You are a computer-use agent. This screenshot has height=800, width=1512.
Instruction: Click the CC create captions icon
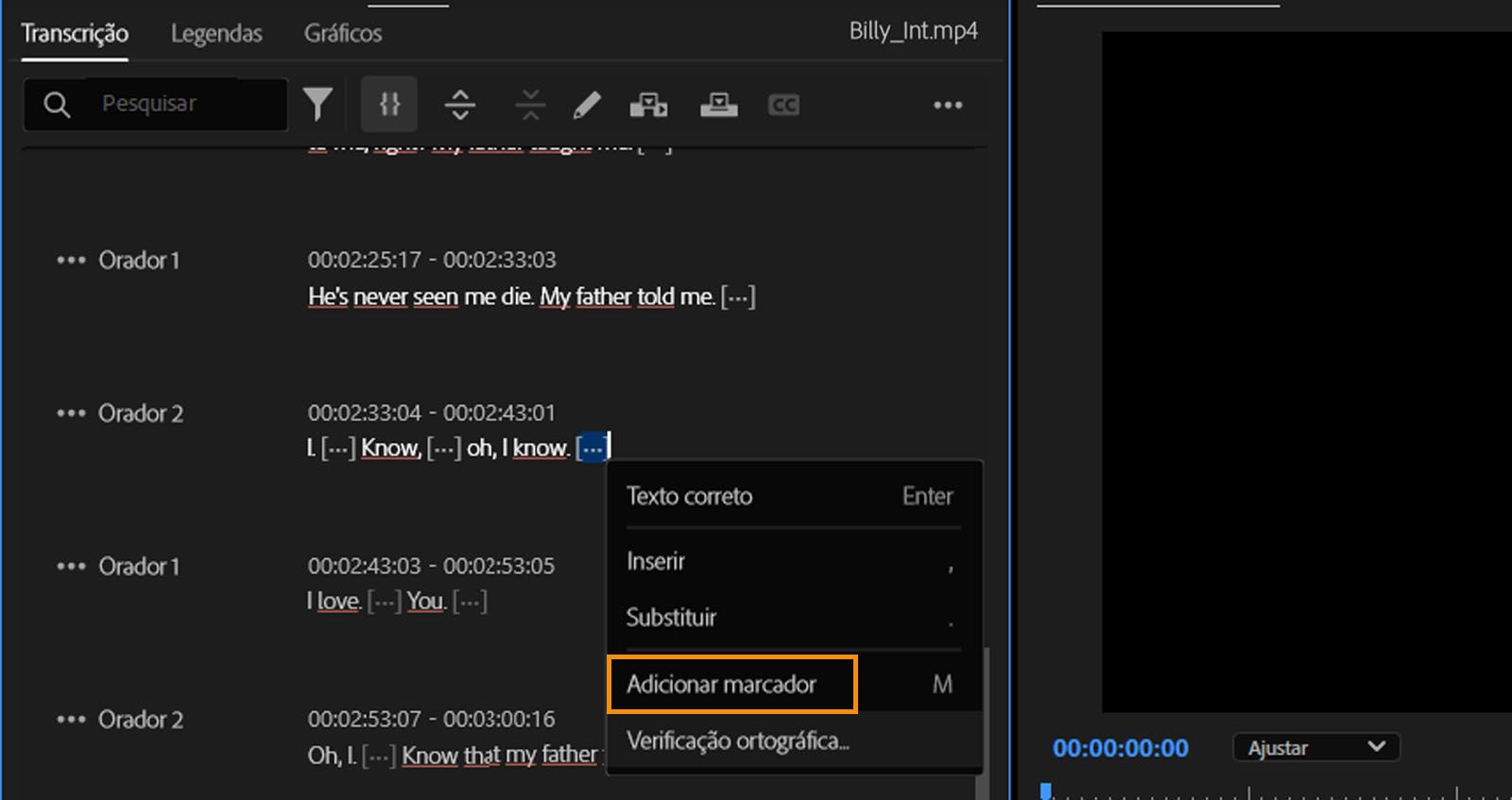pos(783,105)
